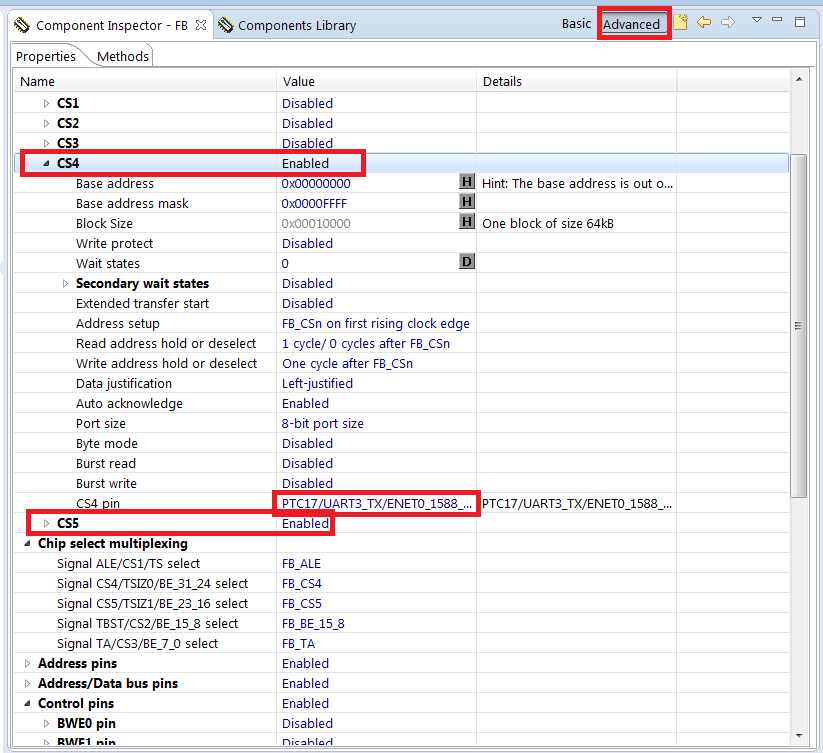Image resolution: width=823 pixels, height=753 pixels.
Task: Expand the Address pins group
Action: (28, 663)
